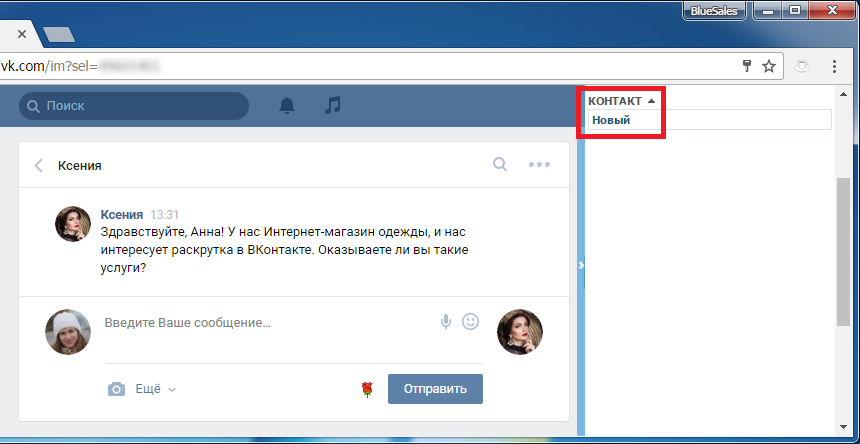The width and height of the screenshot is (860, 444).
Task: Click the key icon in address bar
Action: (745, 66)
